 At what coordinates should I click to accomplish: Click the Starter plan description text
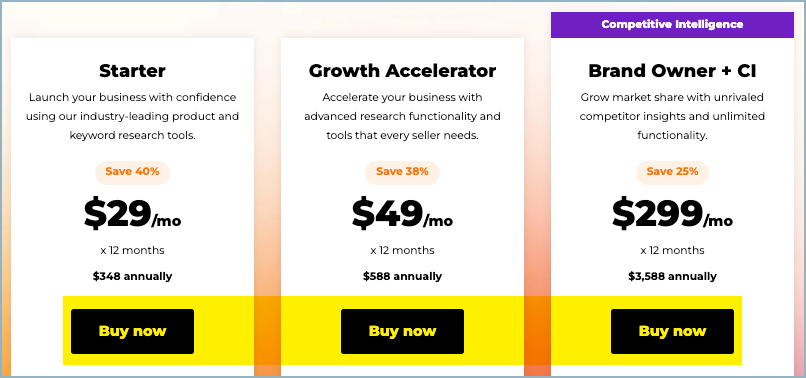pos(132,117)
